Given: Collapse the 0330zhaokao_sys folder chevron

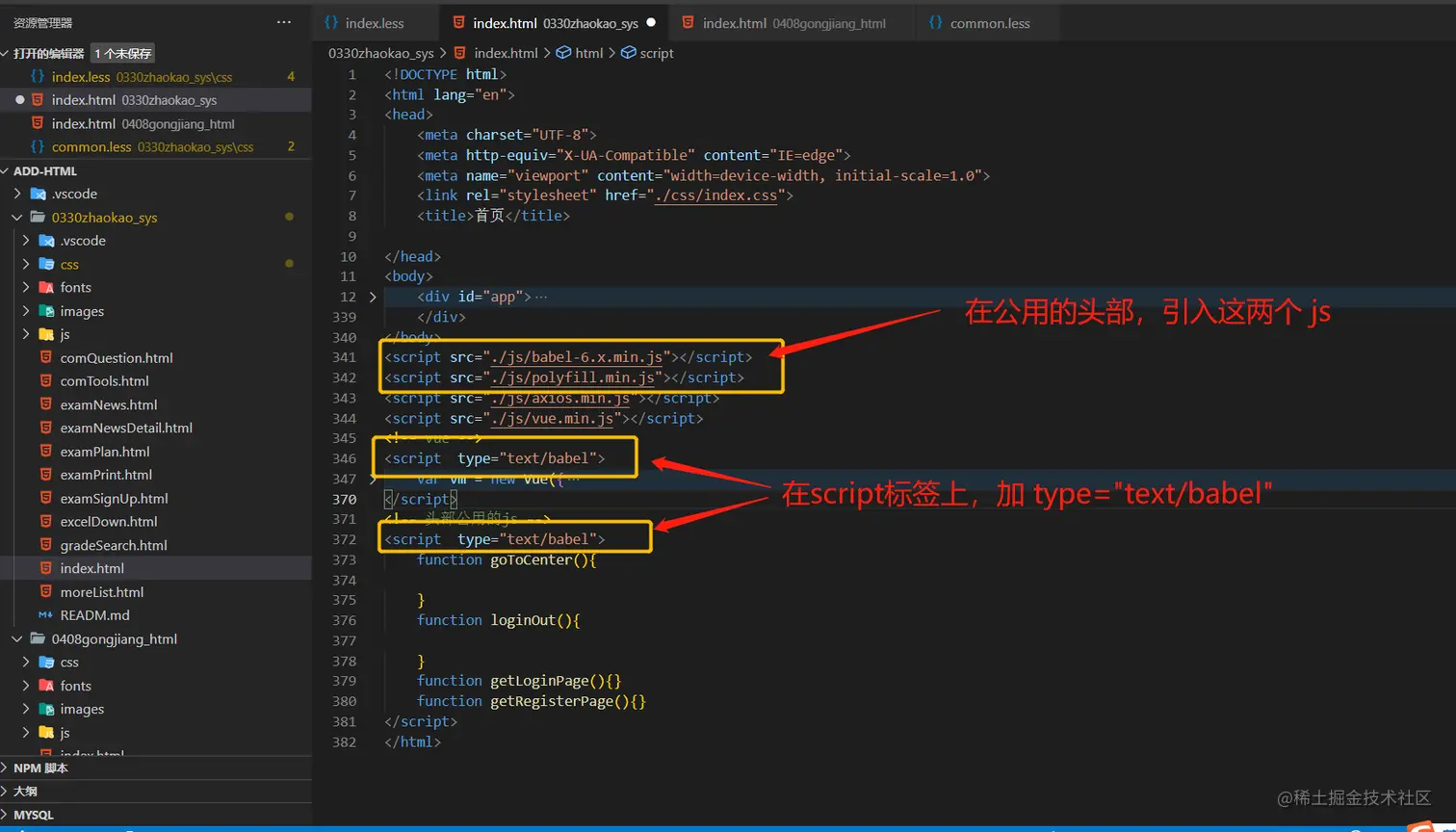Looking at the screenshot, I should (16, 218).
